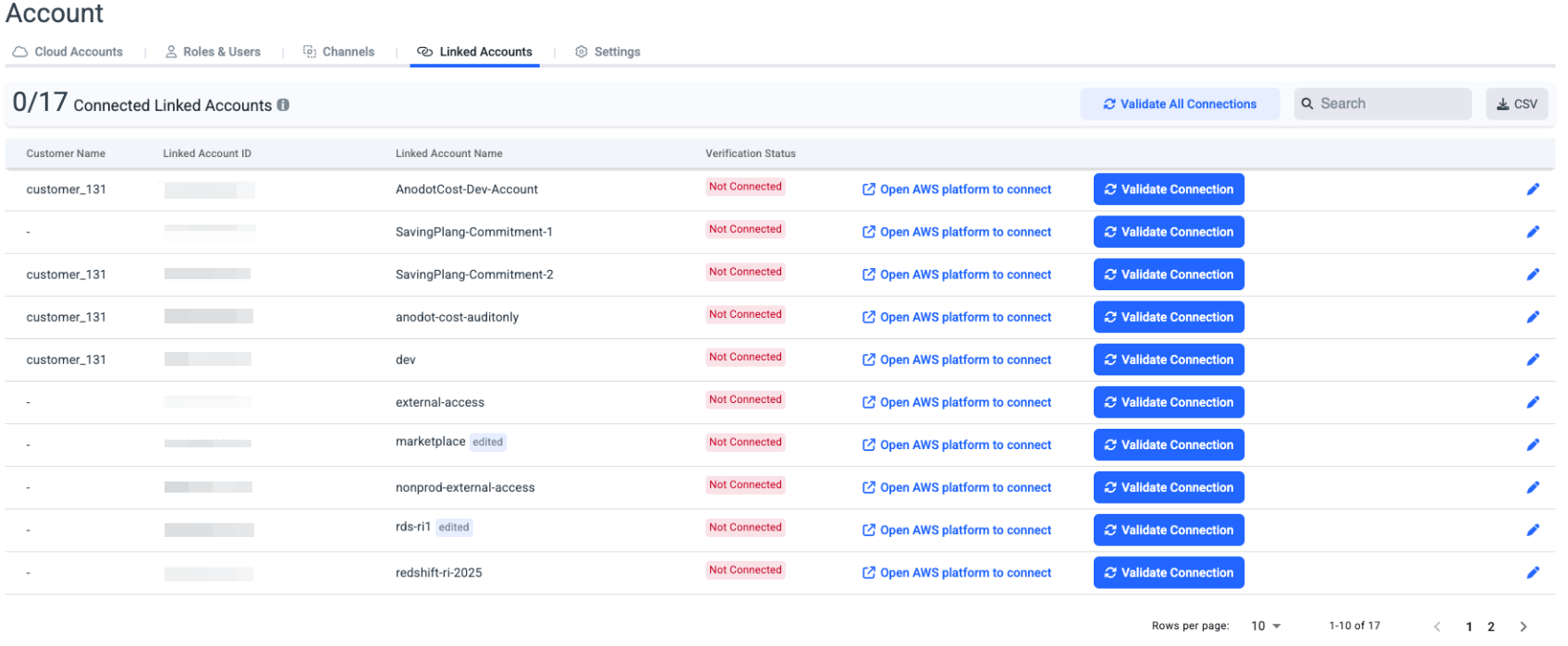This screenshot has width=1568, height=646.
Task: Validate Connection for marketplace
Action: click(1169, 445)
